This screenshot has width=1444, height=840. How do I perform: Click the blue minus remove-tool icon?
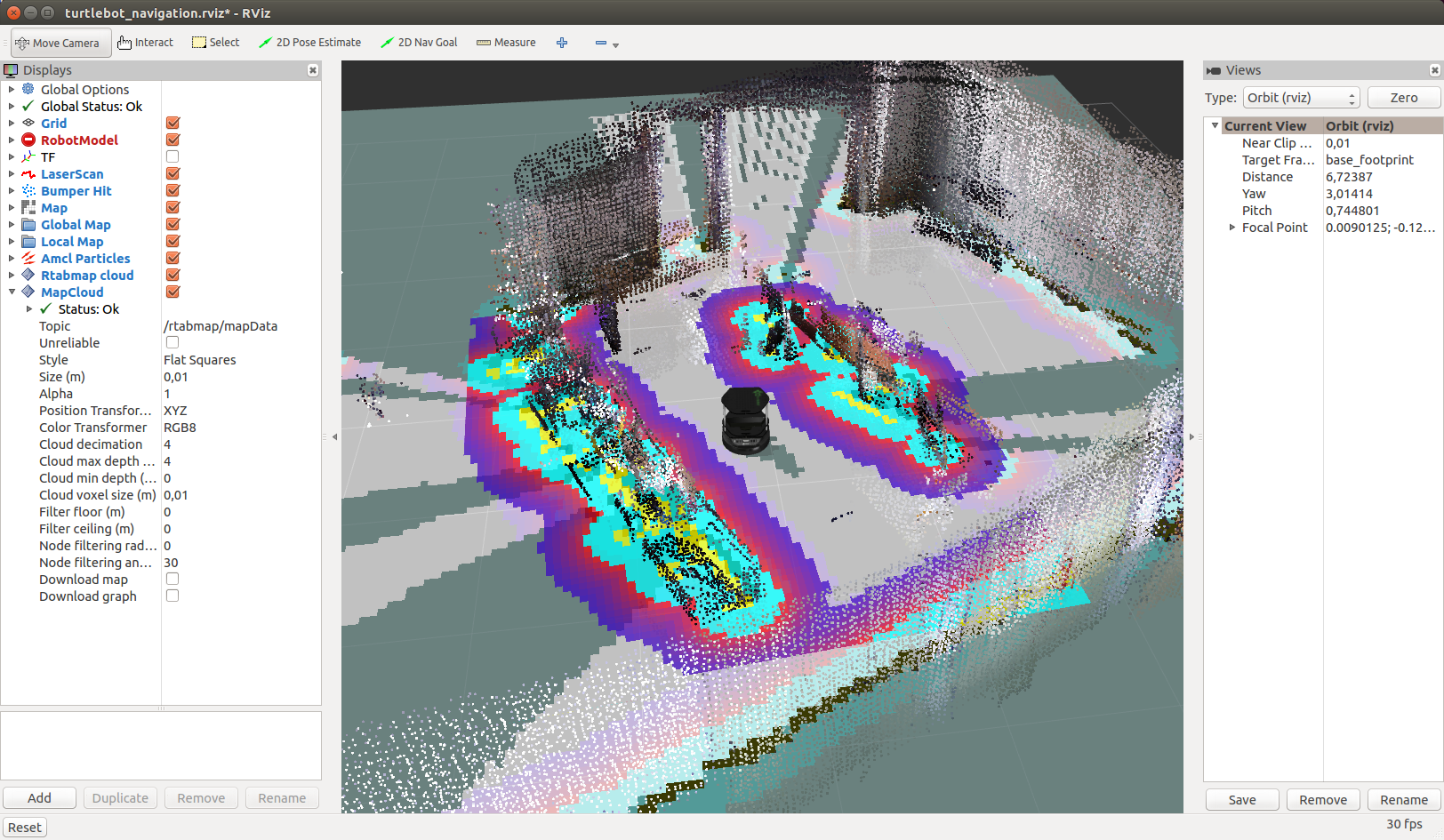tap(601, 43)
